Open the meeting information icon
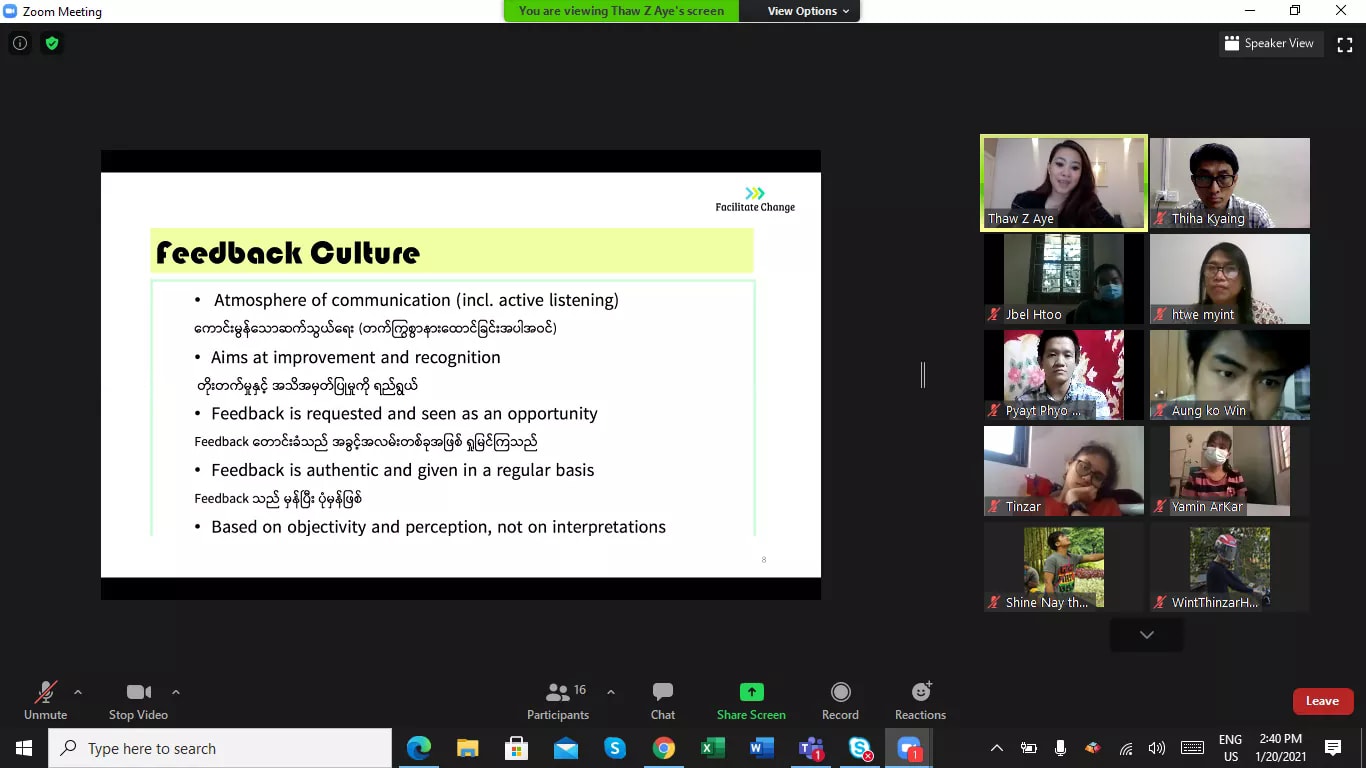Screen dimensions: 1366x768 pos(19,43)
